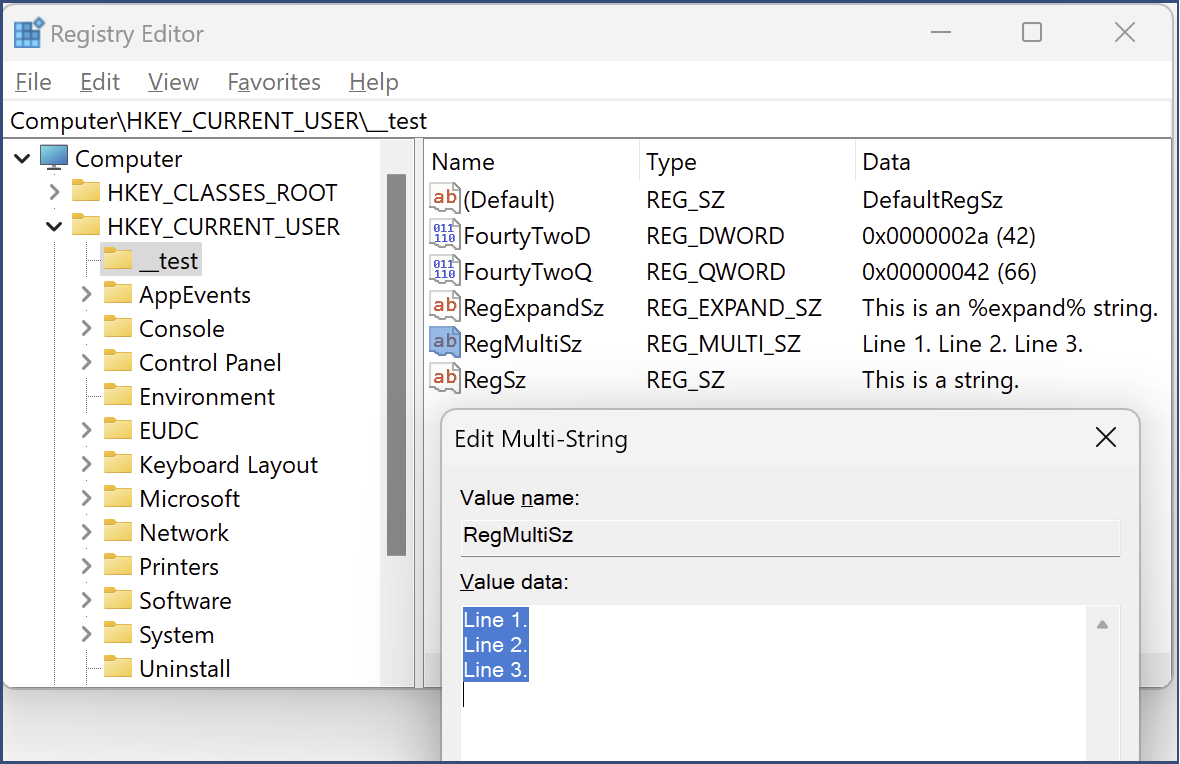Click inside the Value name field
The image size is (1180, 764).
pos(789,535)
